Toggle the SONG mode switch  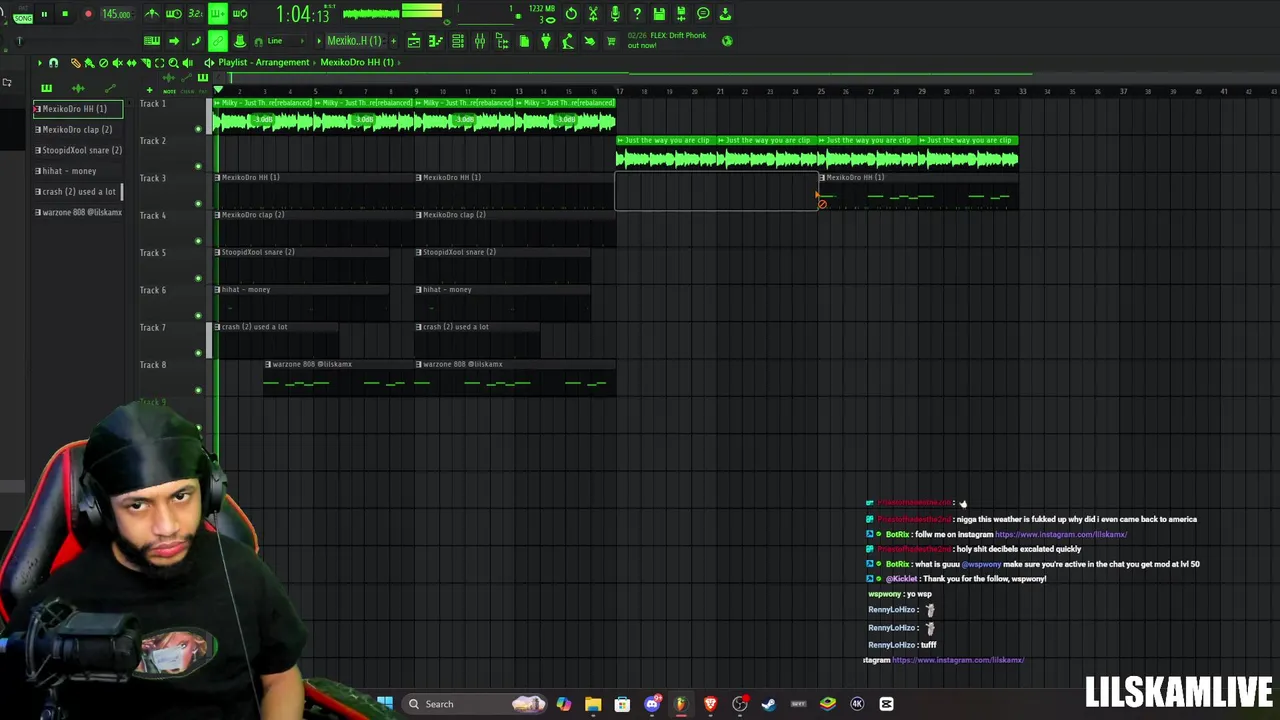tap(22, 18)
